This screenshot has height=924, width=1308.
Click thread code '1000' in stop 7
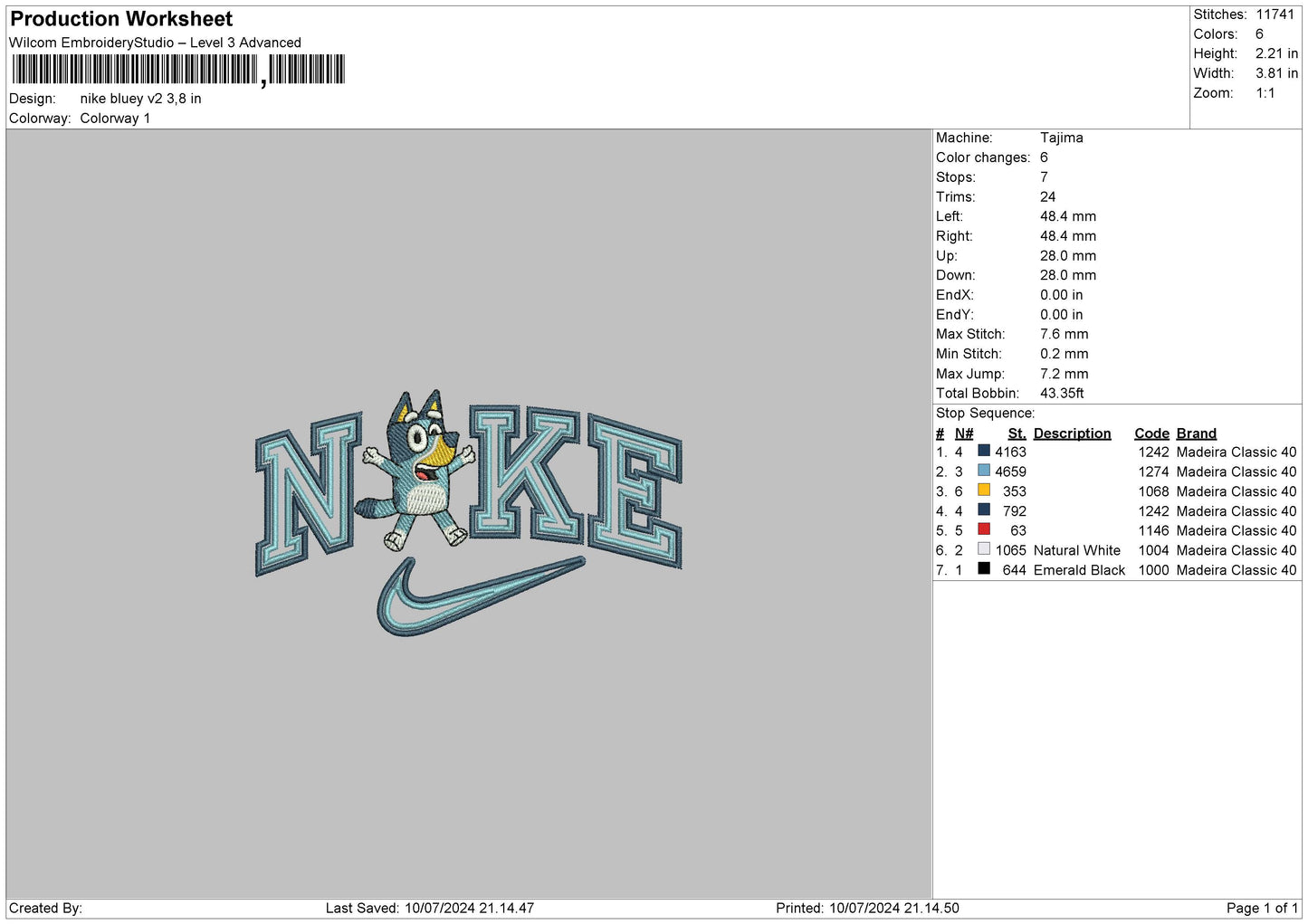[x=1153, y=570]
